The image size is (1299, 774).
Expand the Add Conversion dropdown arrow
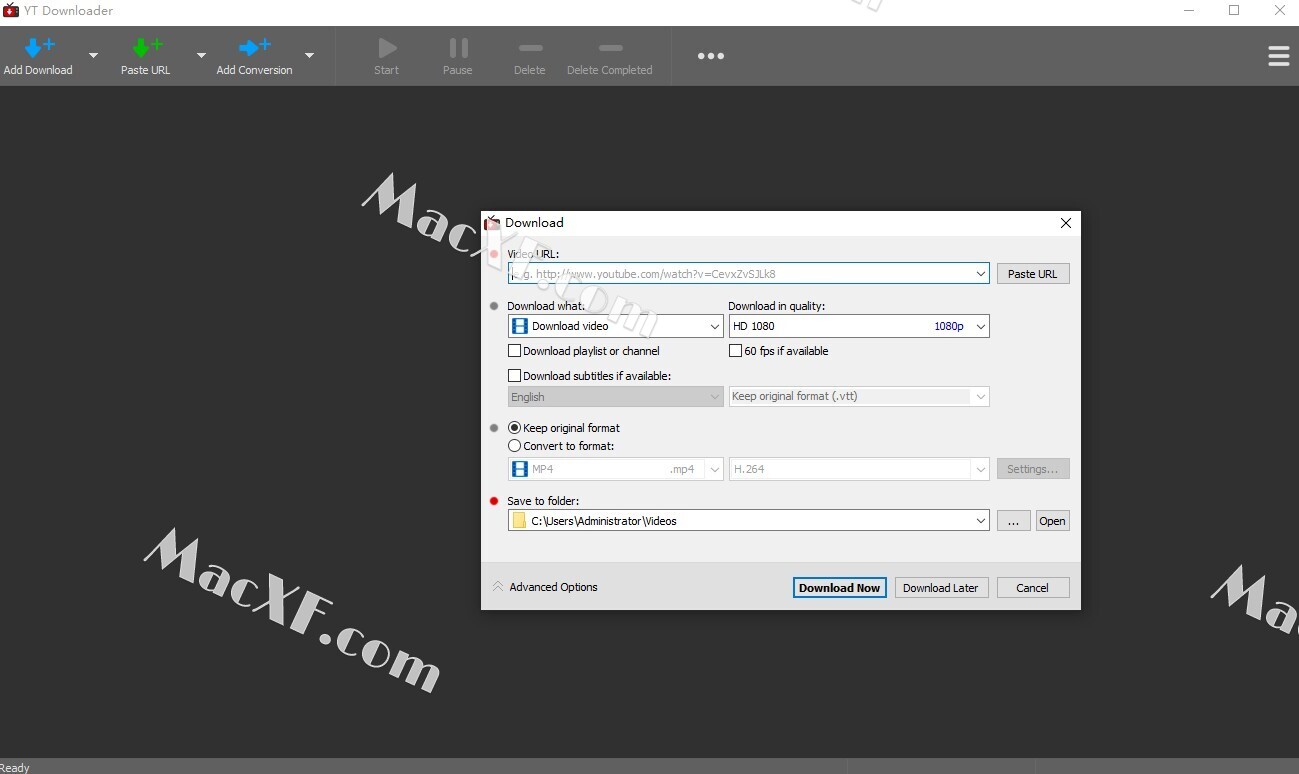click(x=309, y=56)
